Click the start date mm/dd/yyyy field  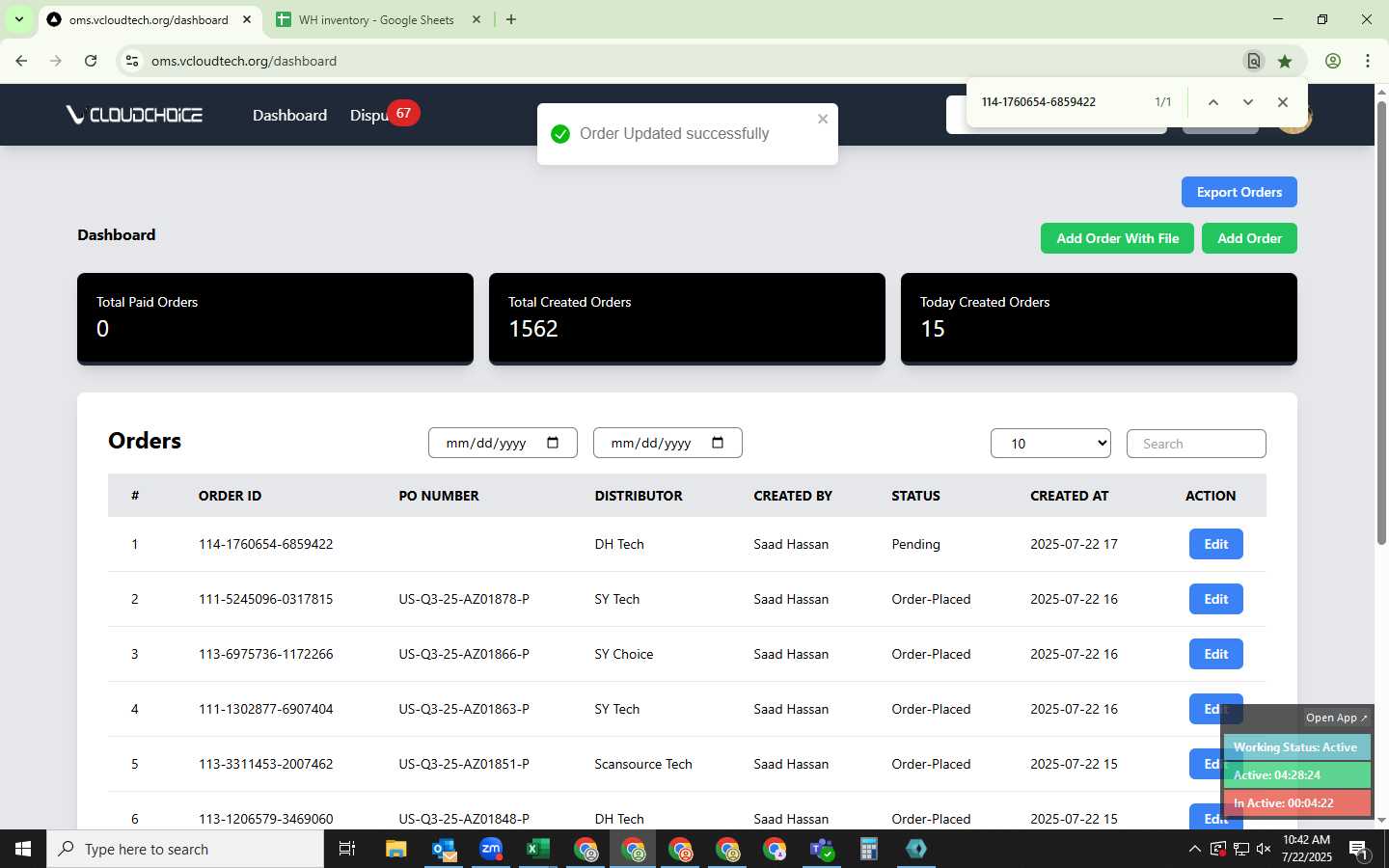[x=503, y=443]
